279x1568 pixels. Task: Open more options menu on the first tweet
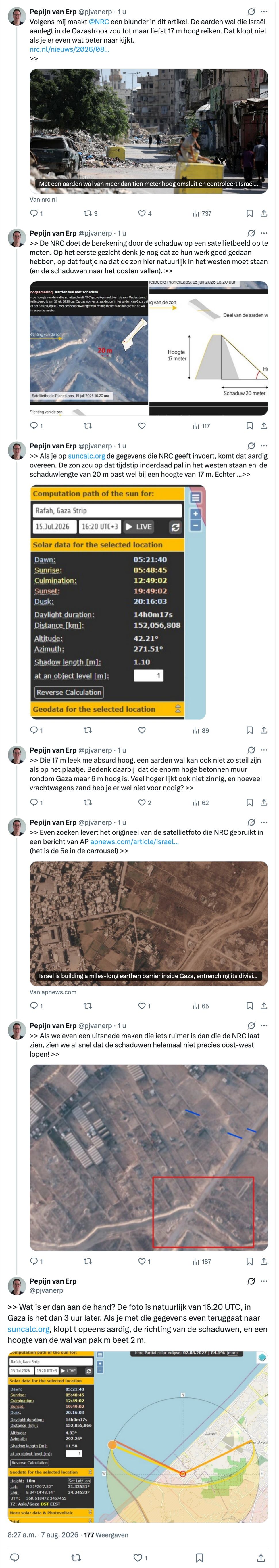[264, 12]
